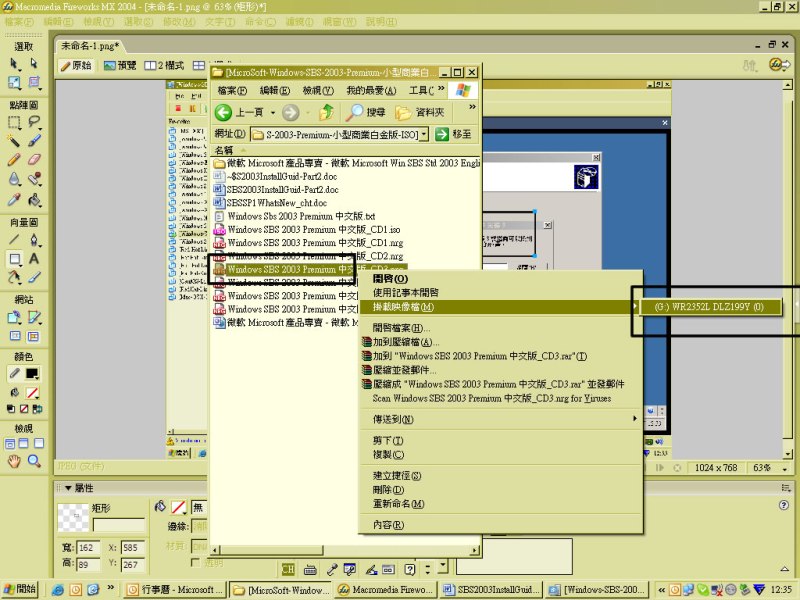
Task: Choose the Freeform path tool
Action: [x=14, y=278]
